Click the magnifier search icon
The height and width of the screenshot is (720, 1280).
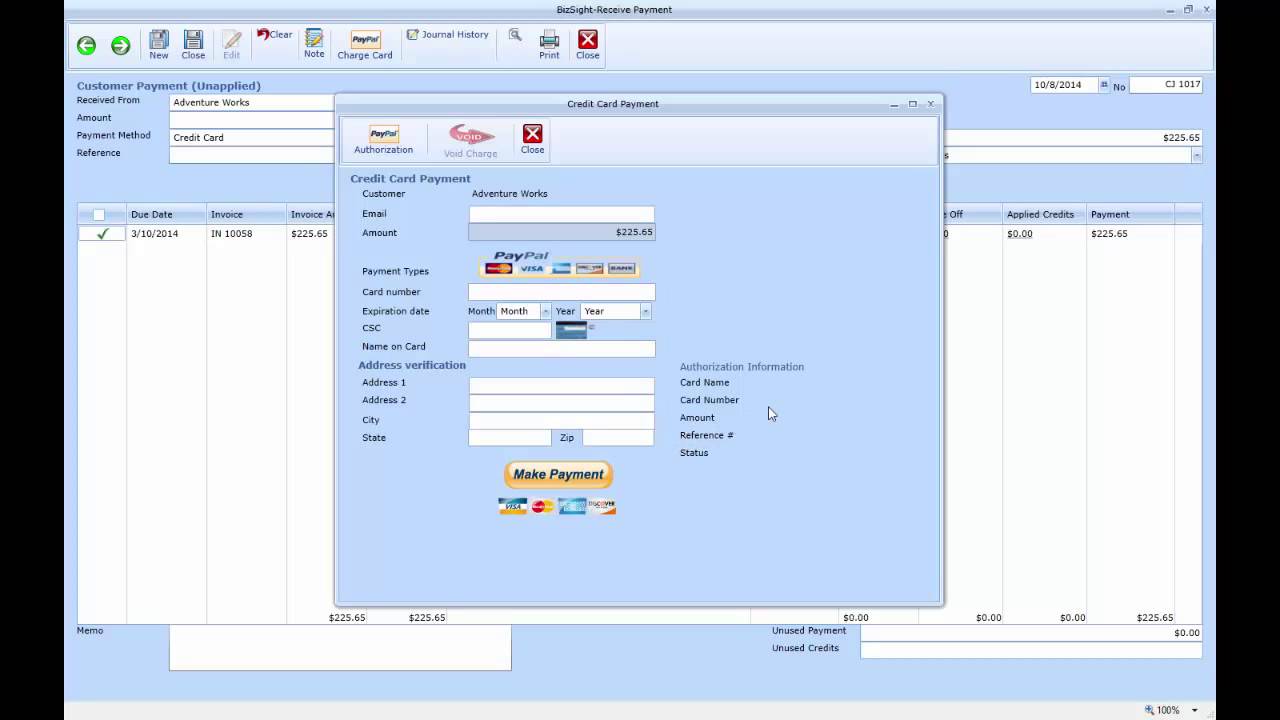click(x=515, y=35)
